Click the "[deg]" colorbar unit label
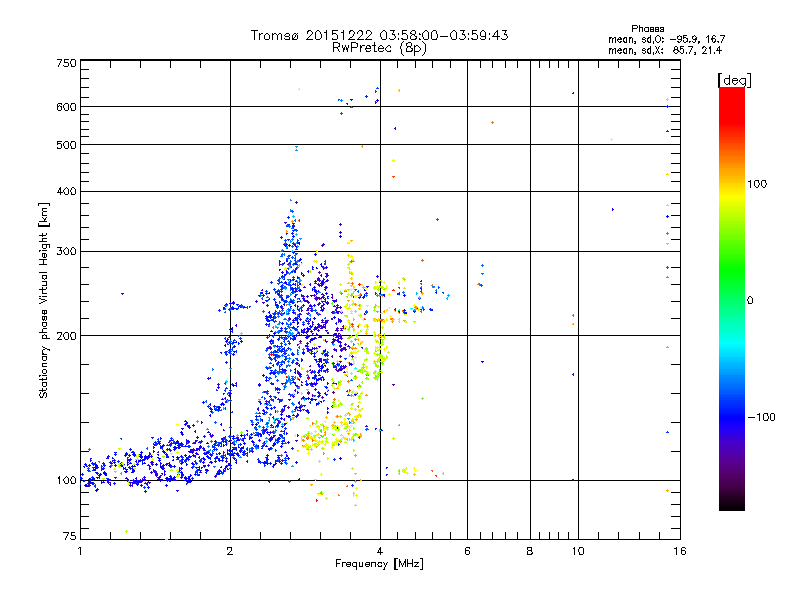This screenshot has height=600, width=800. tap(734, 80)
